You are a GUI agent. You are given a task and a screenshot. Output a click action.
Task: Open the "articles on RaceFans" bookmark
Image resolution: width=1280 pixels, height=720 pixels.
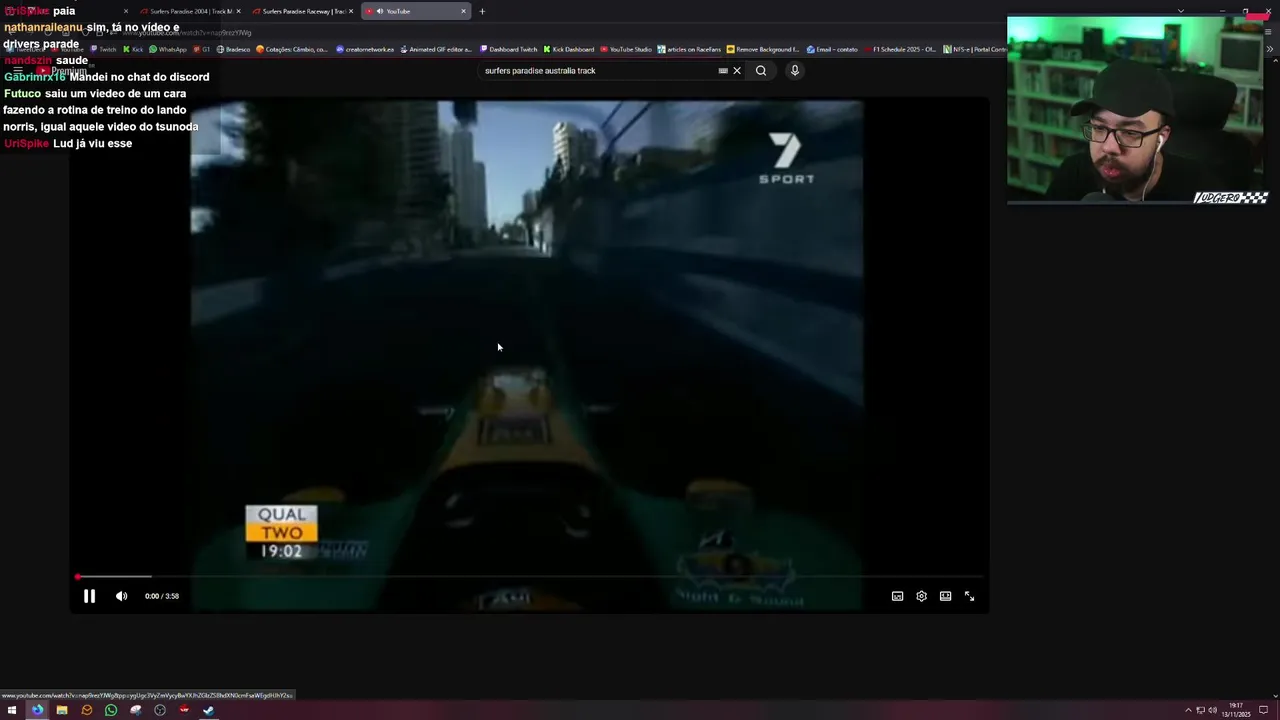click(689, 49)
